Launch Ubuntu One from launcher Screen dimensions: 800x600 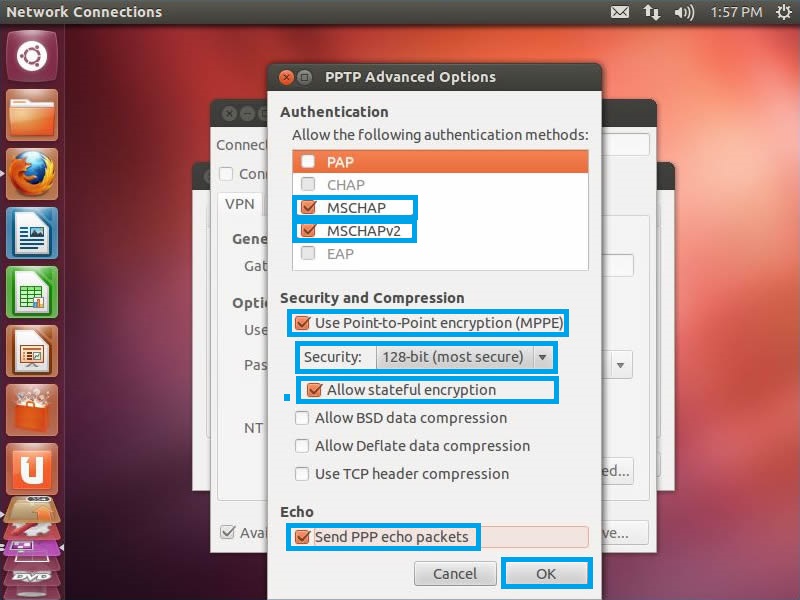(32, 469)
